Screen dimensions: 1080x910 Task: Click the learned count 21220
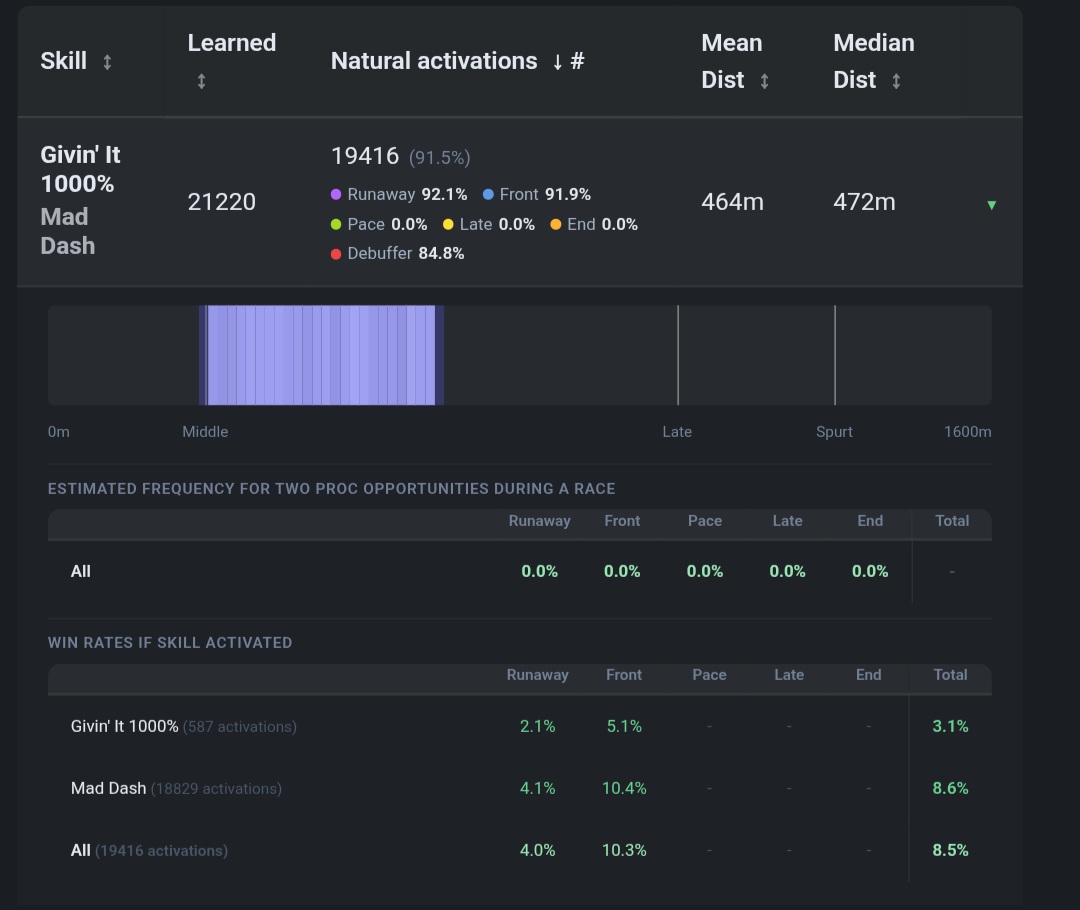(222, 202)
